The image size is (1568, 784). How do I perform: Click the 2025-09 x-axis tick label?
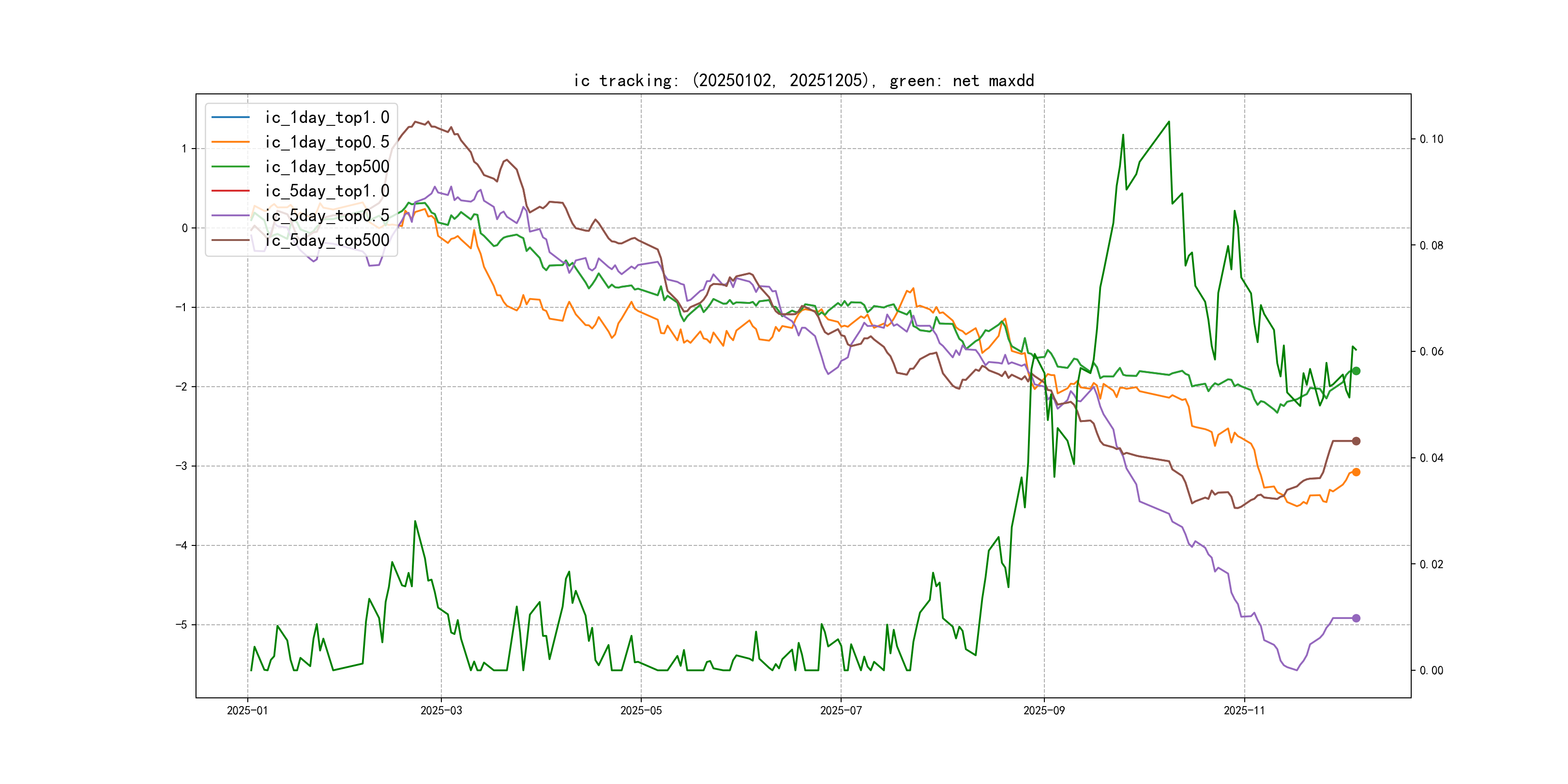pyautogui.click(x=1044, y=710)
